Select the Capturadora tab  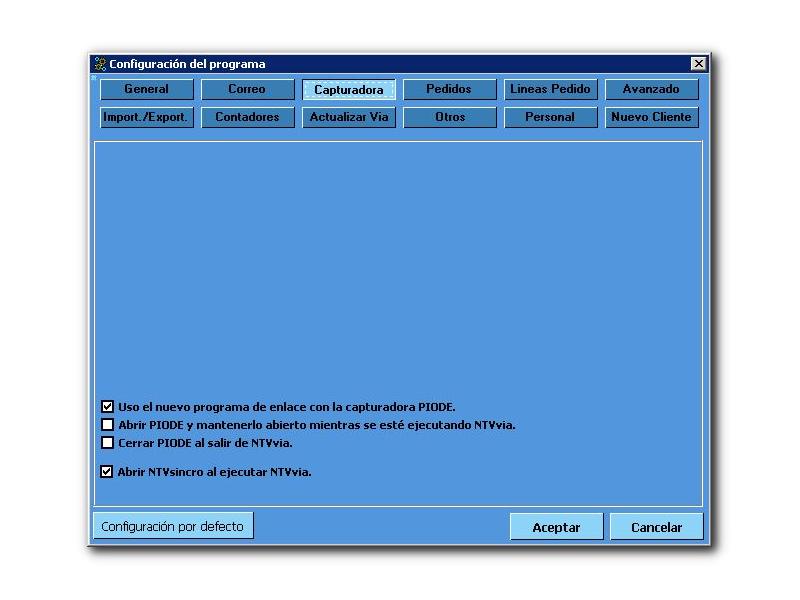(348, 89)
